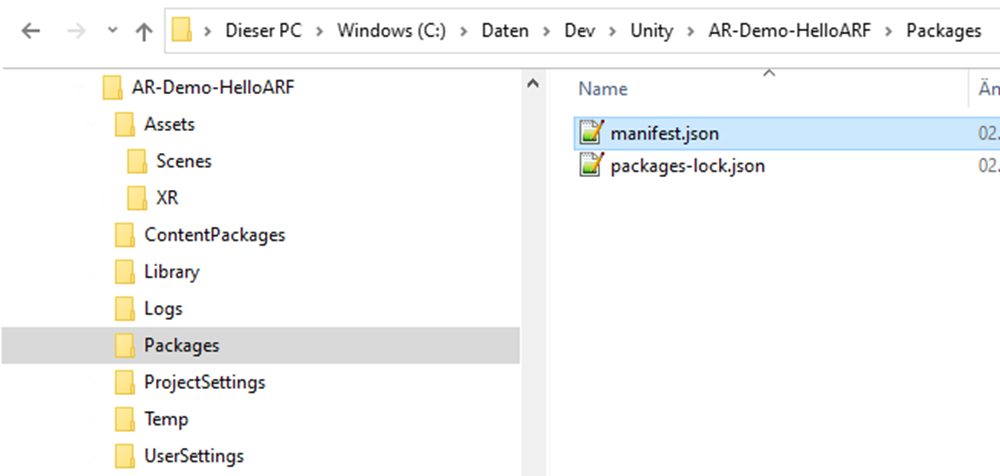This screenshot has height=476, width=1000.
Task: Click the address bar folder icon
Action: (182, 30)
